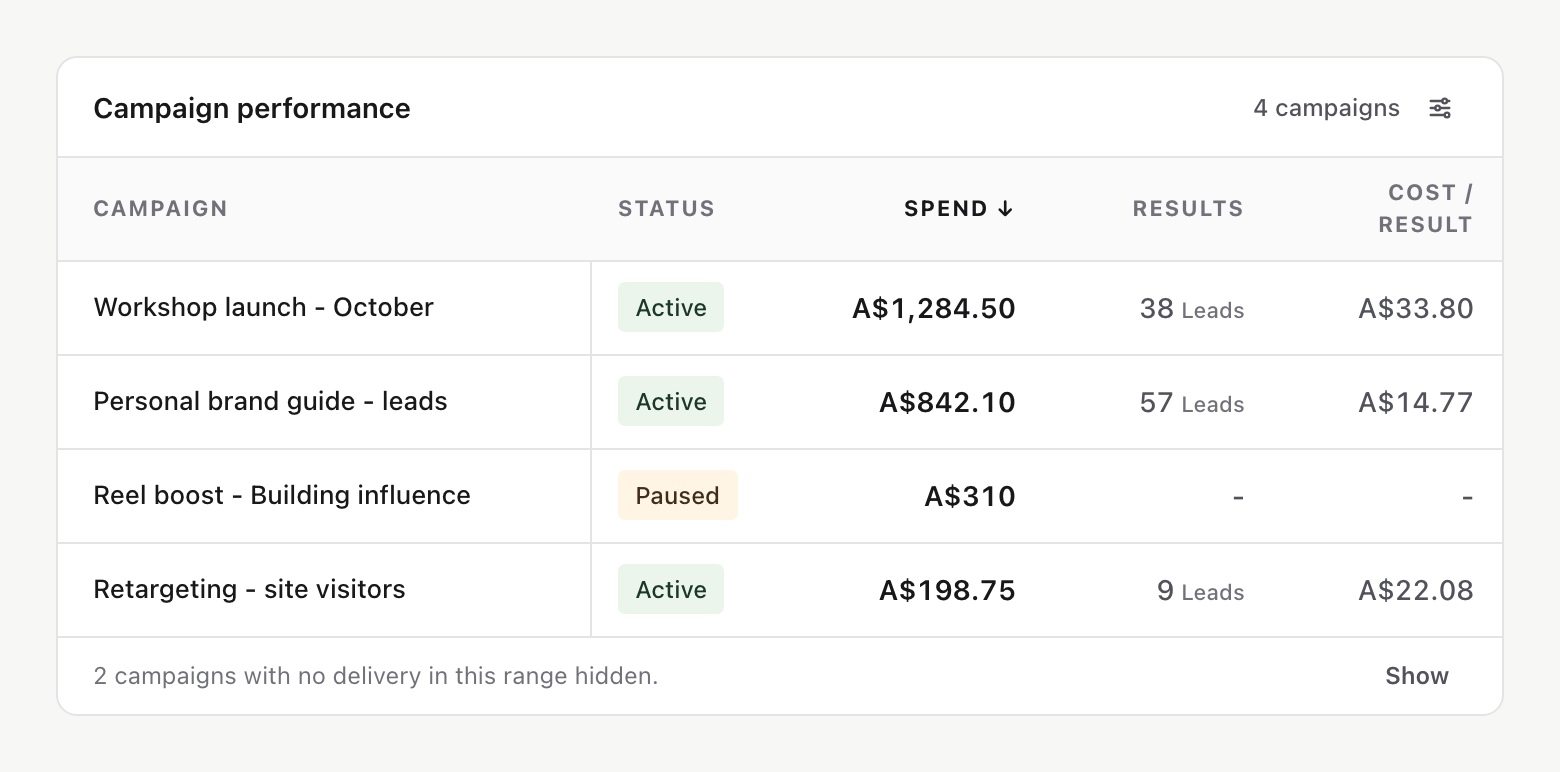The image size is (1560, 772).
Task: Click the Campaign column header
Action: point(161,209)
